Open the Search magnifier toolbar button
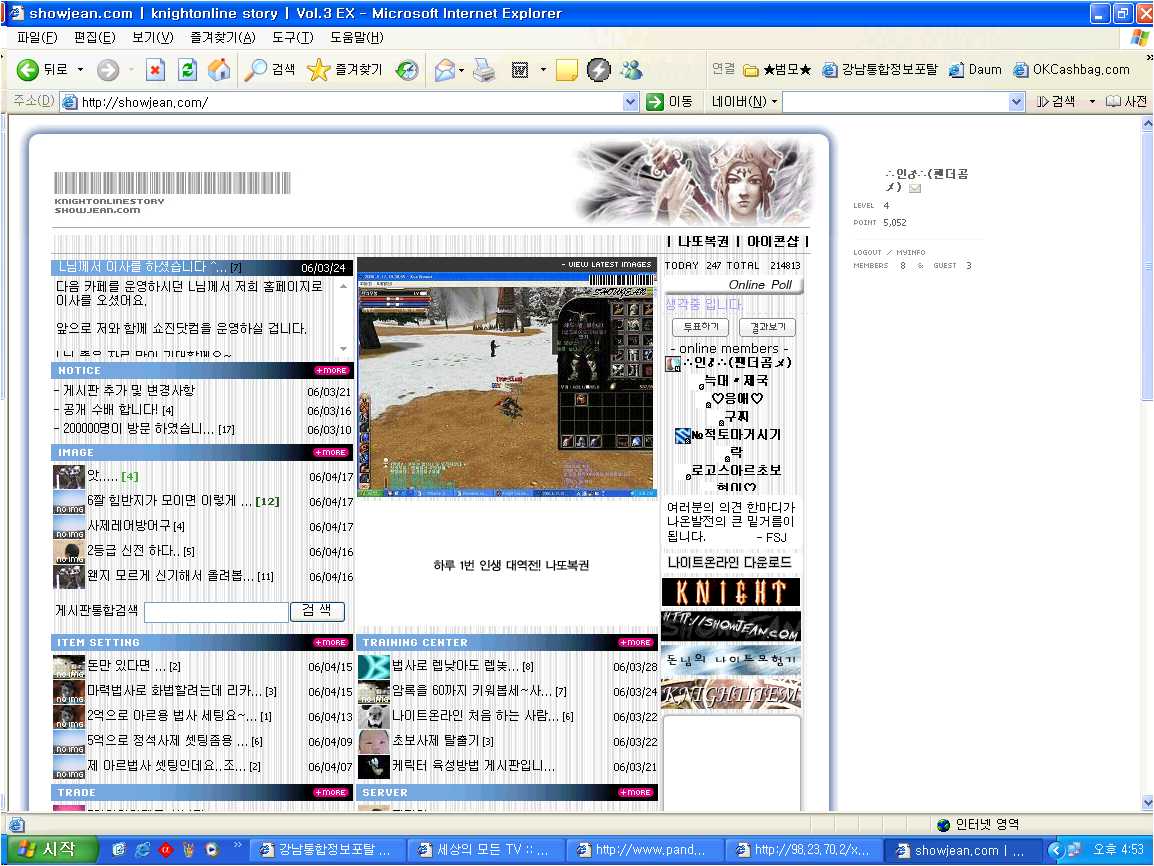 (270, 70)
